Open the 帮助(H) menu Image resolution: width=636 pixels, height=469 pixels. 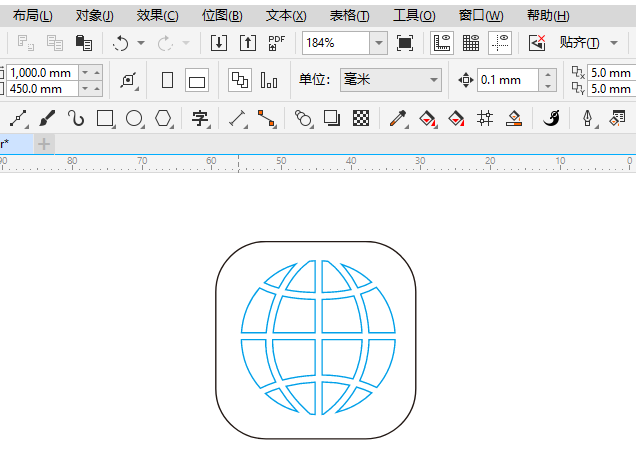click(x=548, y=16)
